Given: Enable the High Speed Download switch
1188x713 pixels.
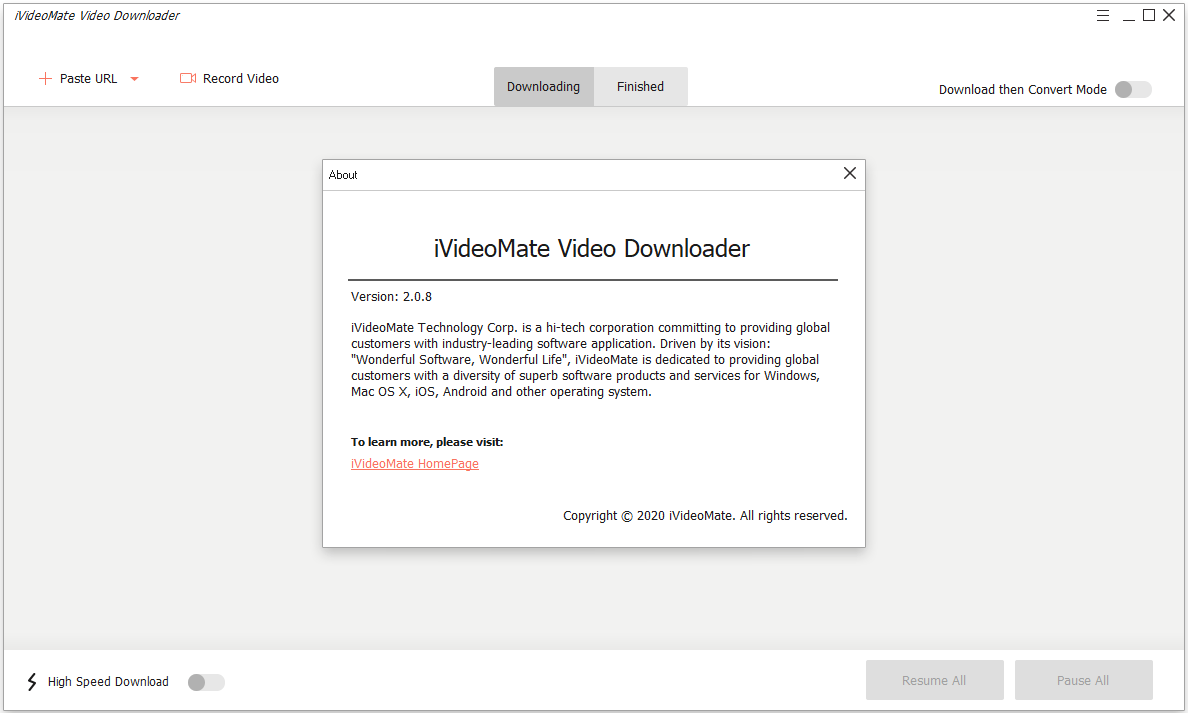Looking at the screenshot, I should click(x=206, y=682).
